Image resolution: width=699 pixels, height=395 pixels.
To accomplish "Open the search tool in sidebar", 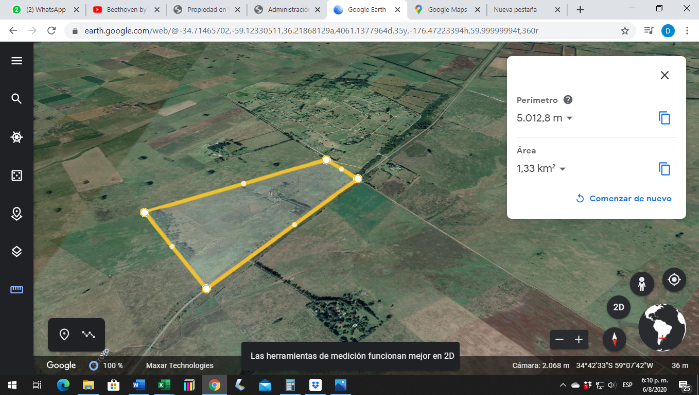I will [16, 99].
